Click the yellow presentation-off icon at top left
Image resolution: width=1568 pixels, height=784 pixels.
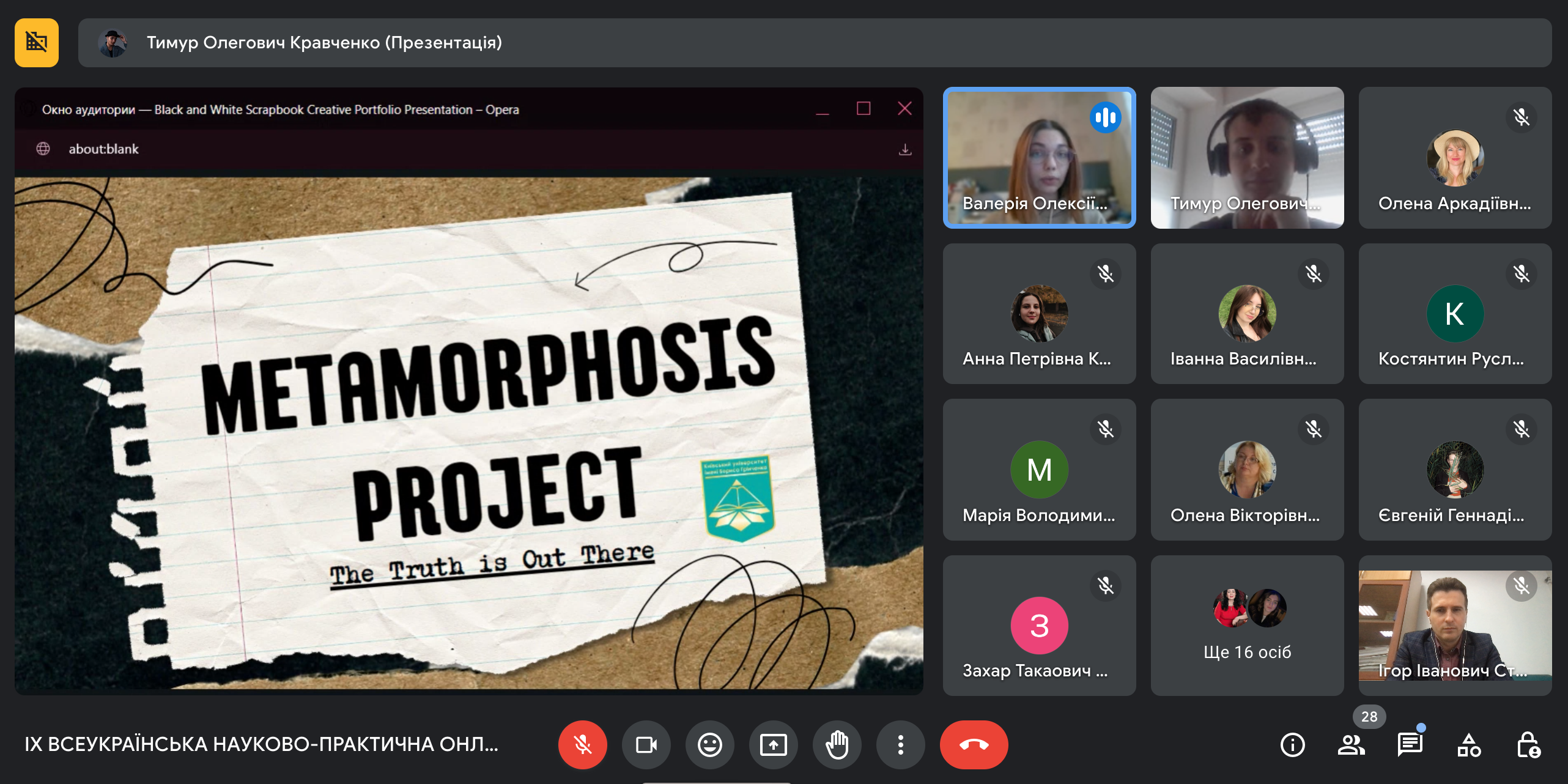coord(37,42)
